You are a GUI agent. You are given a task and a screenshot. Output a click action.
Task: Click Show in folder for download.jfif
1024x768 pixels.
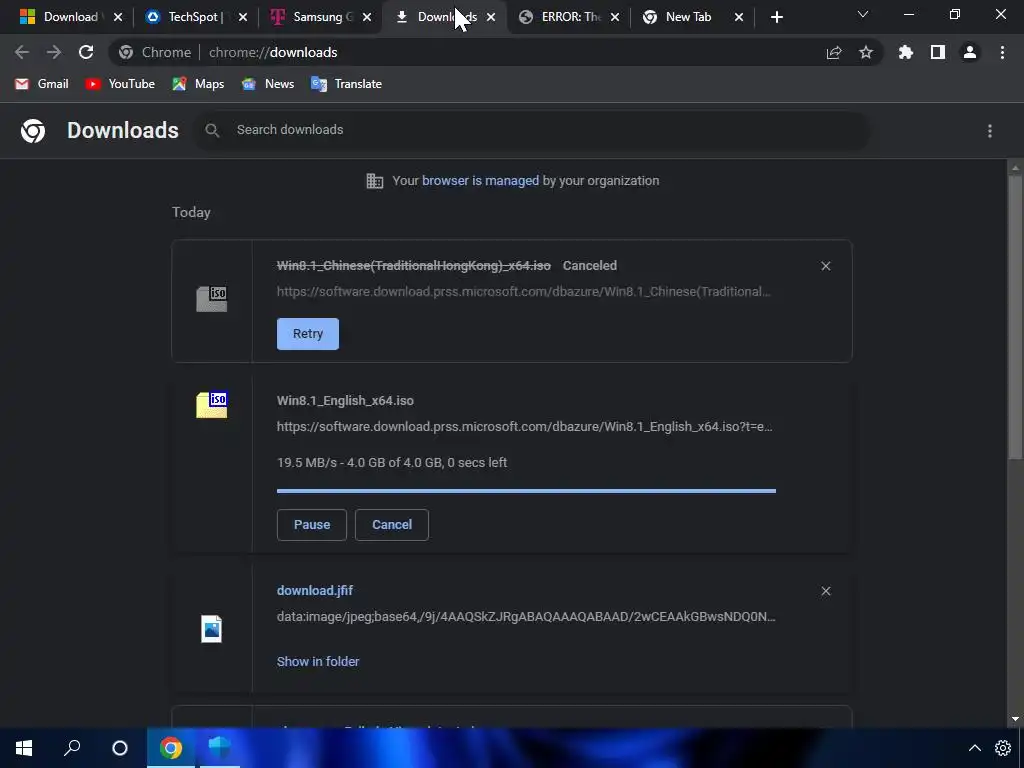(x=318, y=662)
